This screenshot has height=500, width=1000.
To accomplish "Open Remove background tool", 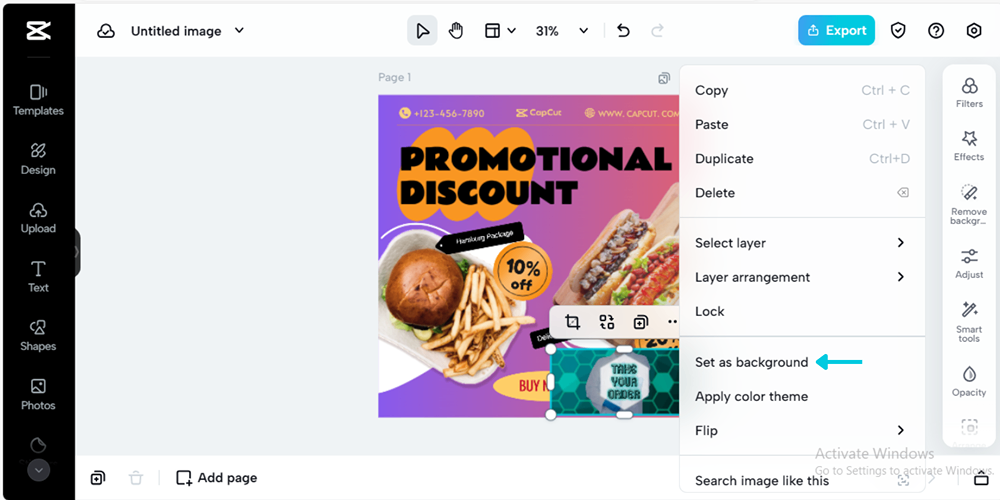I will click(969, 205).
